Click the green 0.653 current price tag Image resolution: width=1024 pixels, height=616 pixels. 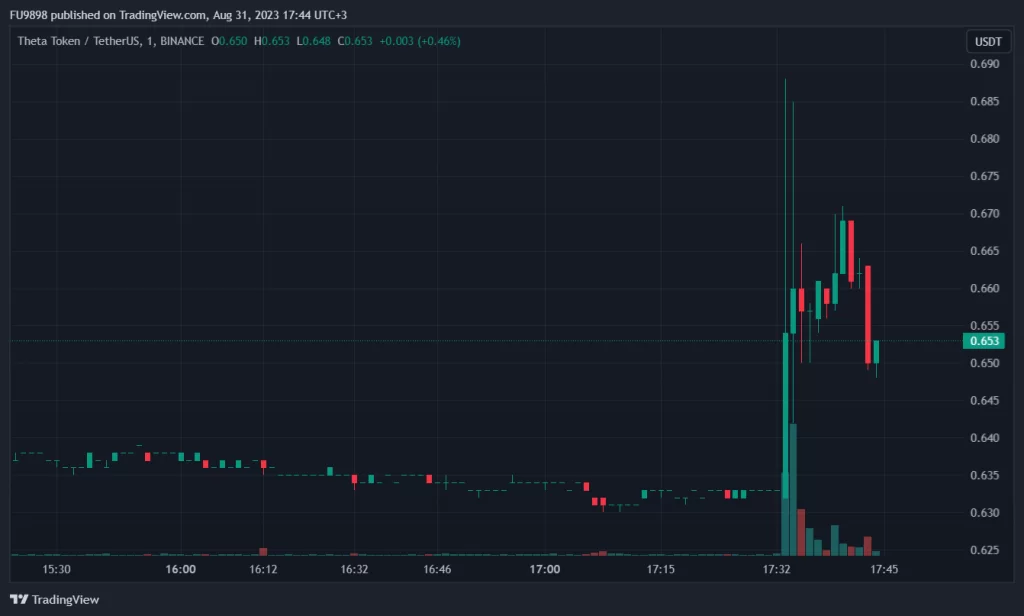pyautogui.click(x=985, y=341)
